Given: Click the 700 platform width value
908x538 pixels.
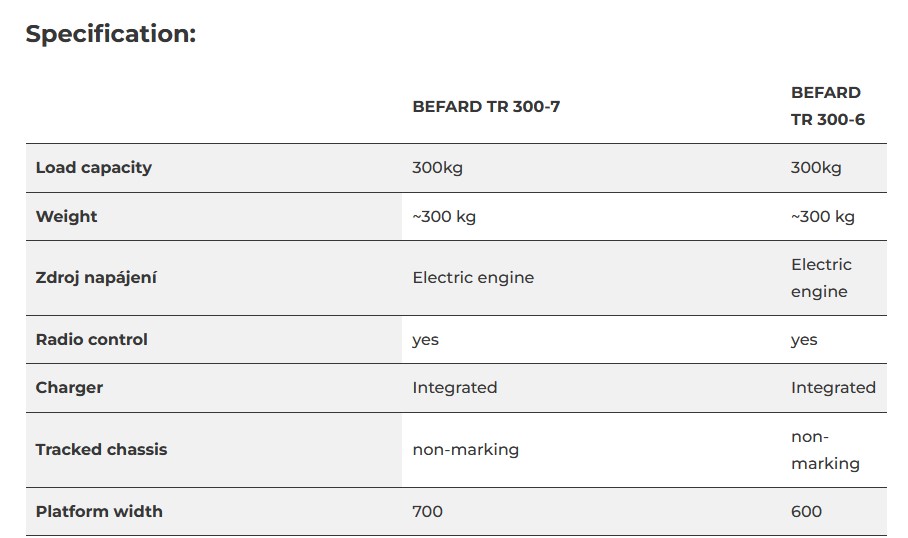Looking at the screenshot, I should pyautogui.click(x=427, y=511).
